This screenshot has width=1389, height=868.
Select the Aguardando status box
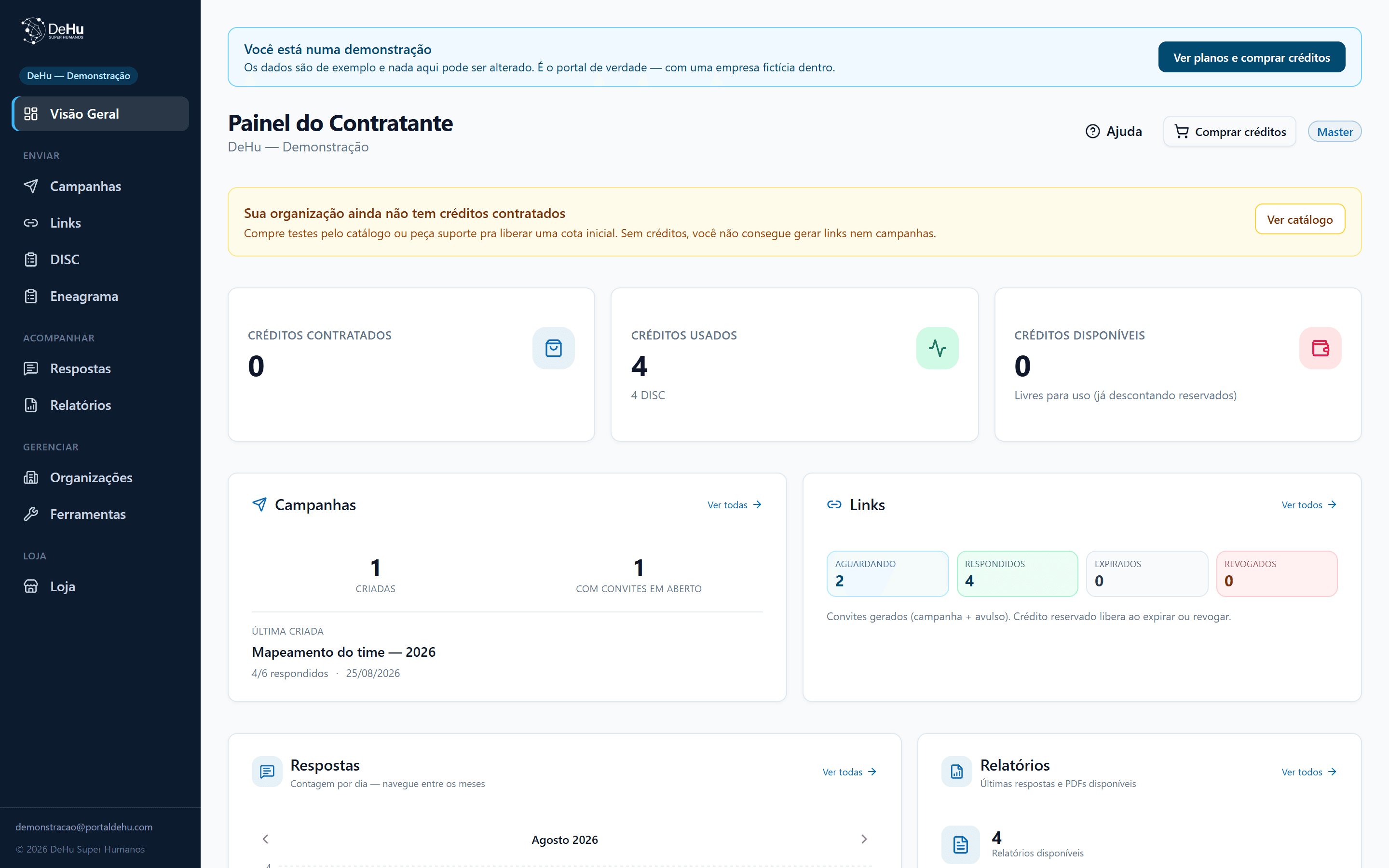pos(887,573)
